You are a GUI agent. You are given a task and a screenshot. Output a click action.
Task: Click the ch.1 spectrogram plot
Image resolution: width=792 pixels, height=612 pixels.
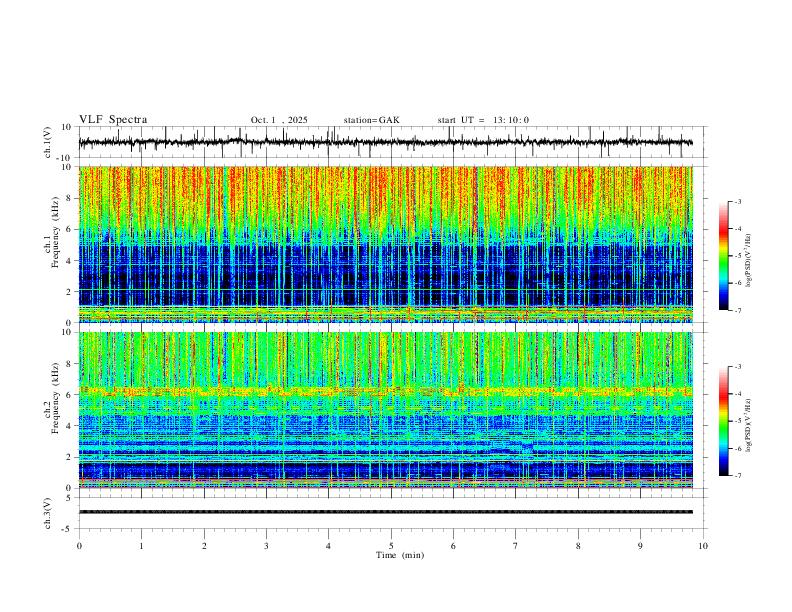386,244
